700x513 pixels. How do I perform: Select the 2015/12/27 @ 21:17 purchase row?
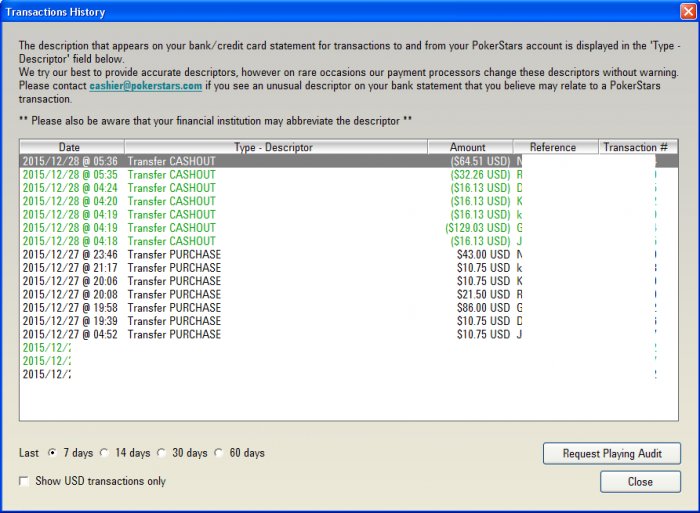tap(349, 268)
